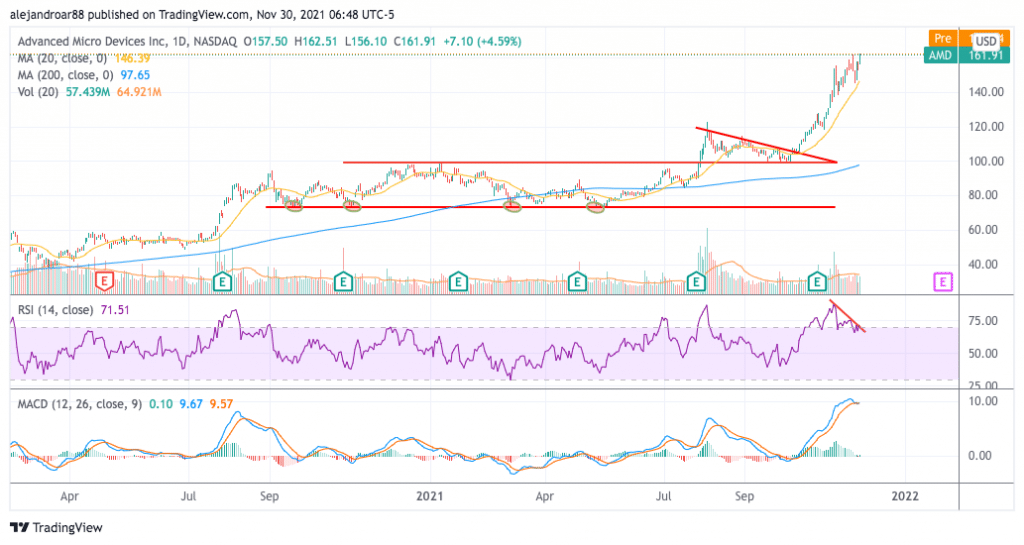
Task: Select the MA (20, close, 0) indicator legend
Action: [x=63, y=58]
